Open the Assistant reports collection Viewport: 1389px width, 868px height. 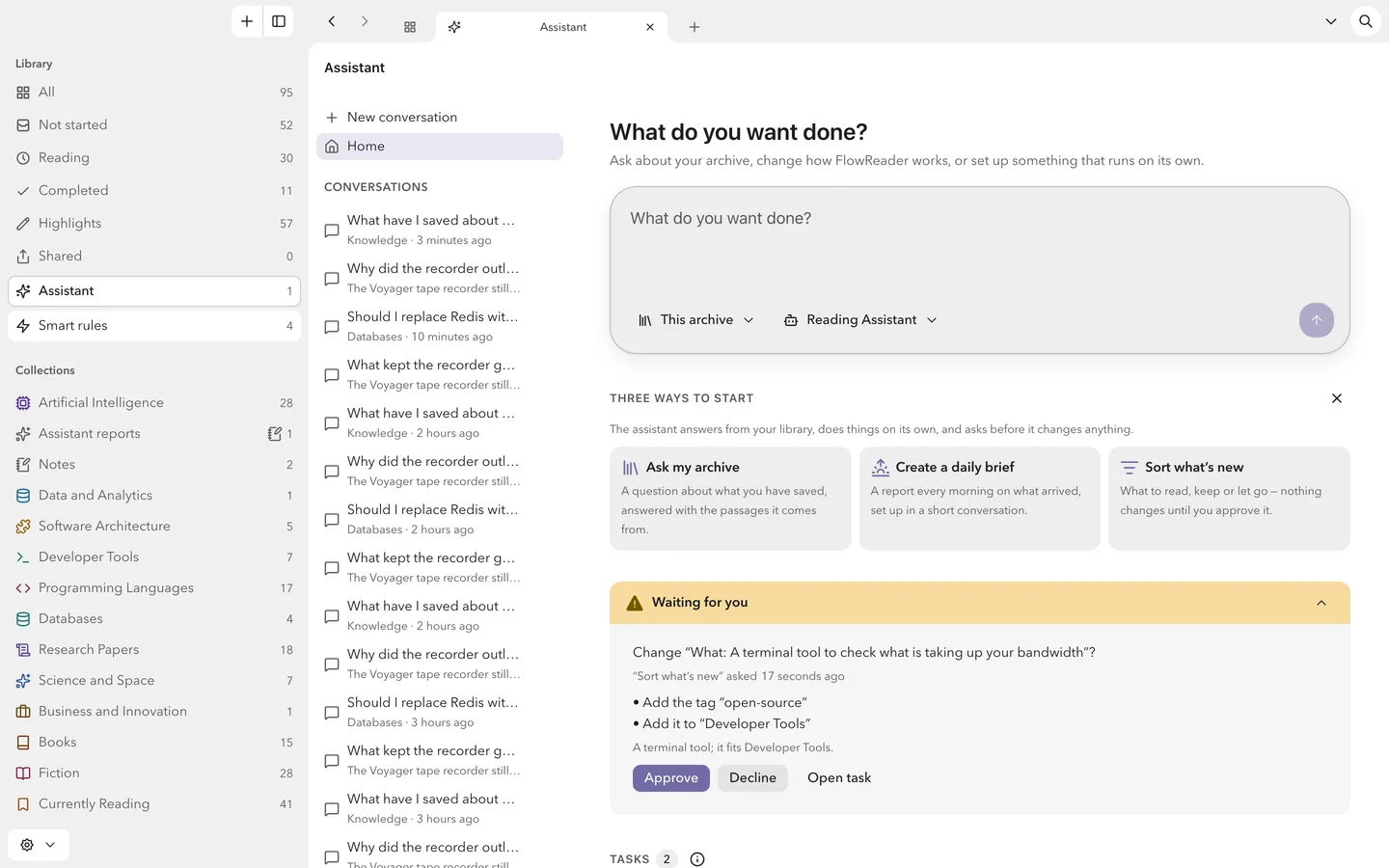154,434
